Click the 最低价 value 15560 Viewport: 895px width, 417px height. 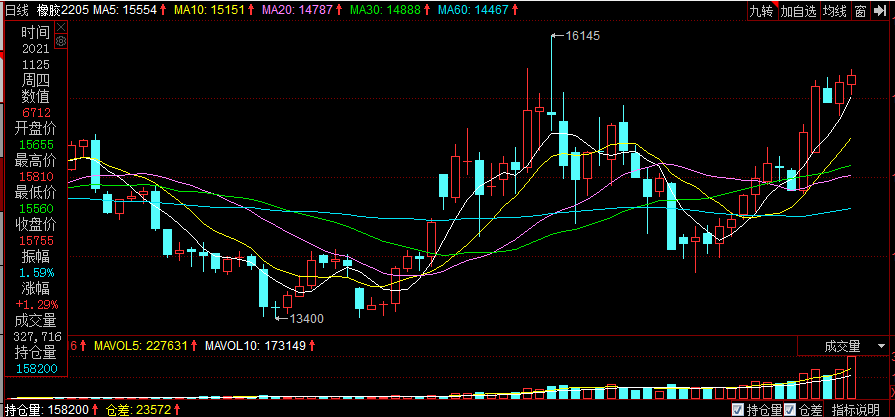[36, 208]
